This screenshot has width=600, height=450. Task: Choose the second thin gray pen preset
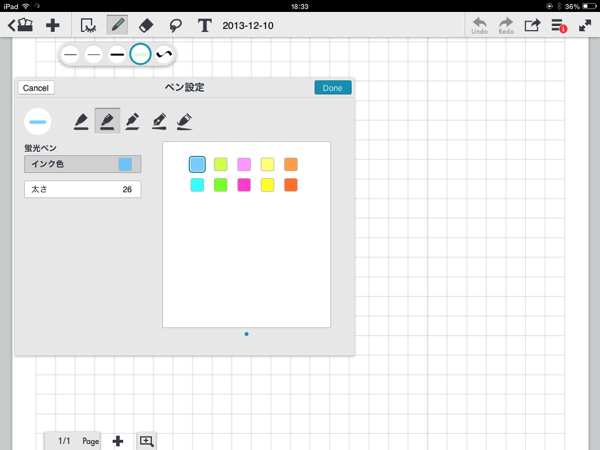[94, 54]
